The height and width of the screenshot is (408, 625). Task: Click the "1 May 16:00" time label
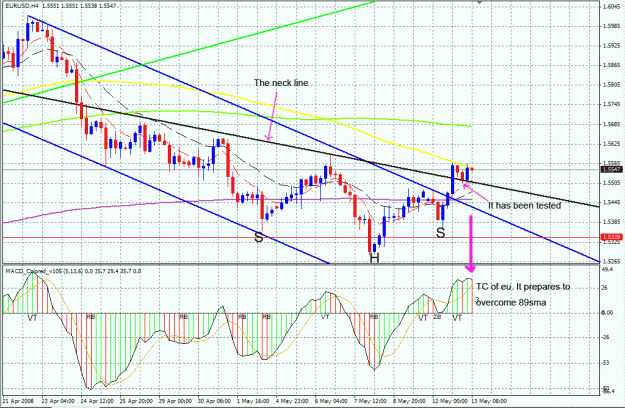tap(253, 401)
